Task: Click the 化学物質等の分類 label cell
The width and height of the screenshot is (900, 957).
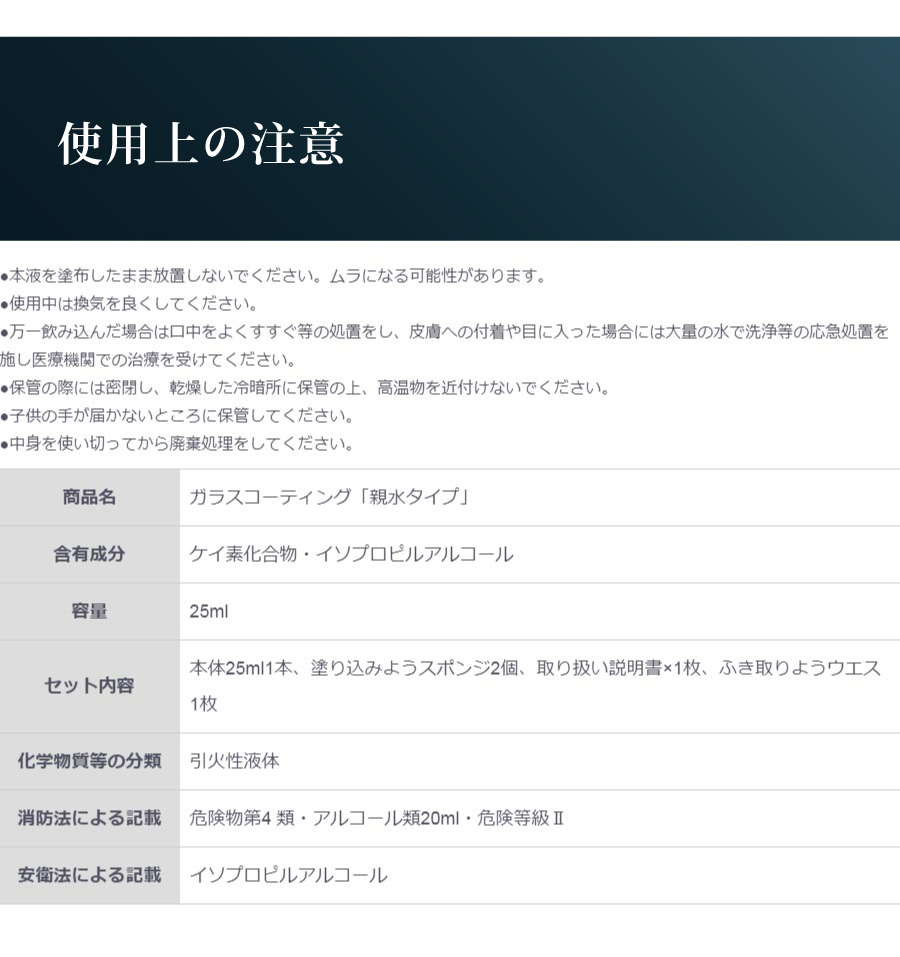Action: (90, 761)
